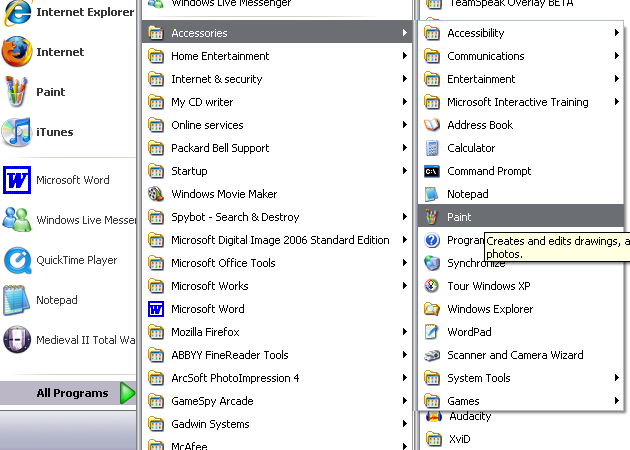Click the XviD folder icon
The image size is (630, 450).
pos(434,439)
